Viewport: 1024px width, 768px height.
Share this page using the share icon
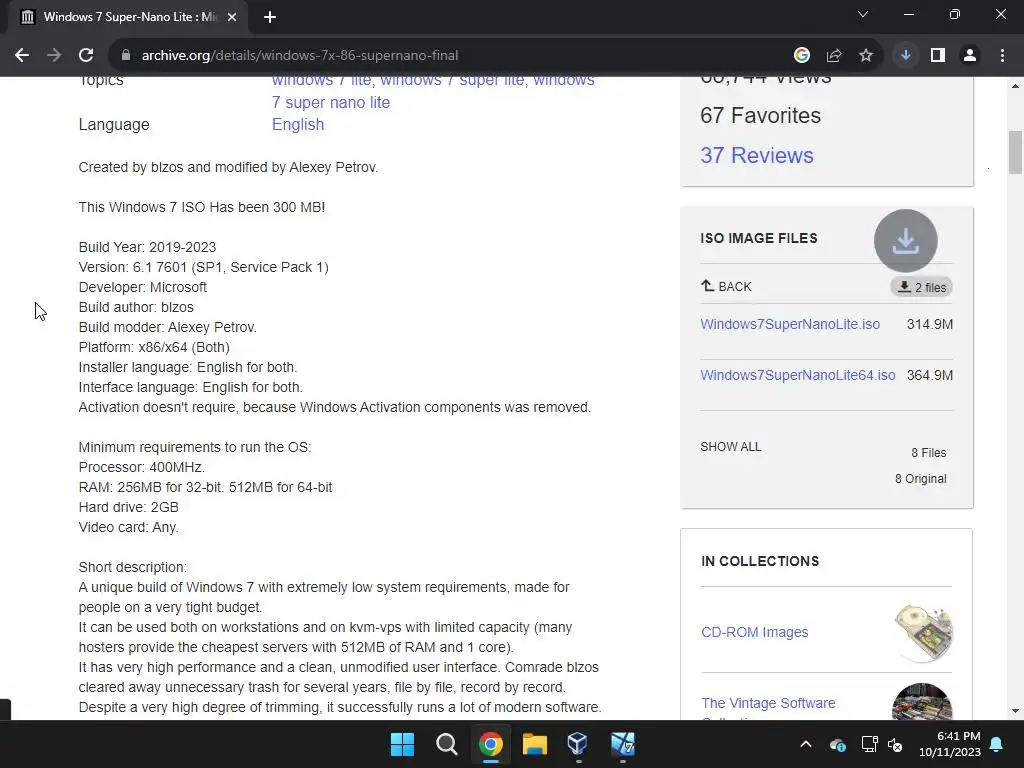pyautogui.click(x=834, y=56)
